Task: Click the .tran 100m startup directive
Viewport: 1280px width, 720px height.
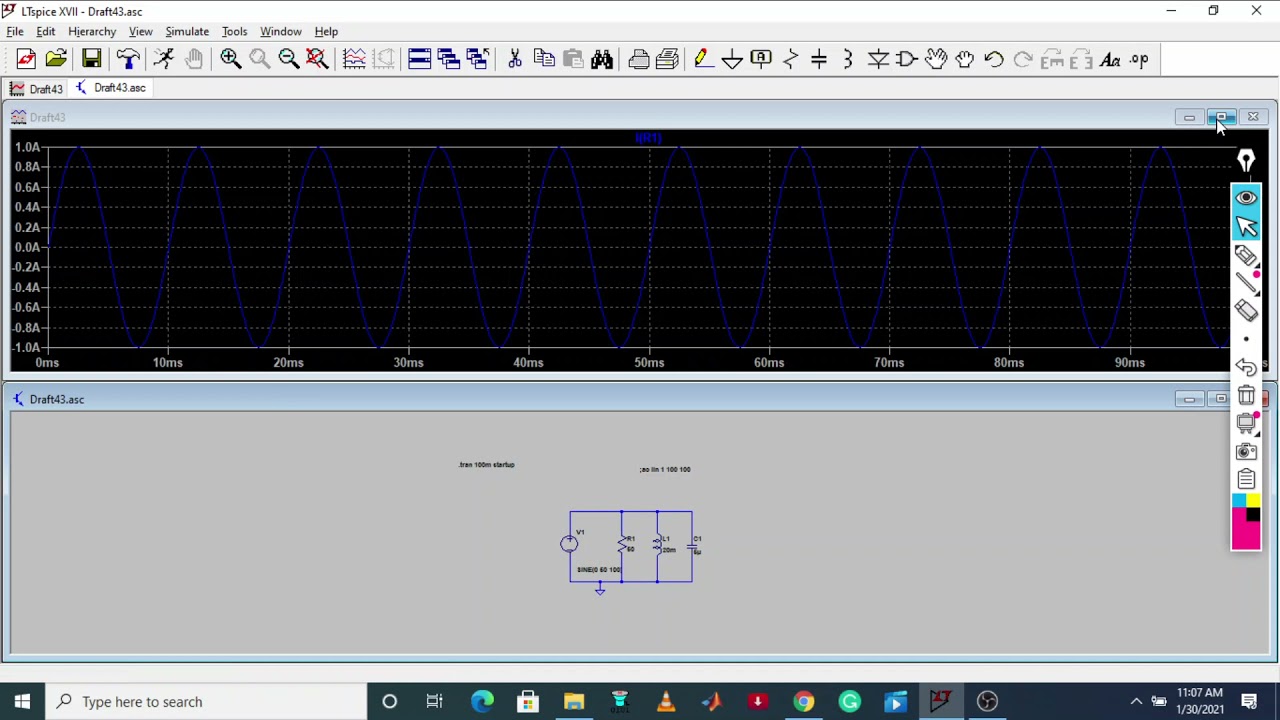Action: pyautogui.click(x=487, y=465)
